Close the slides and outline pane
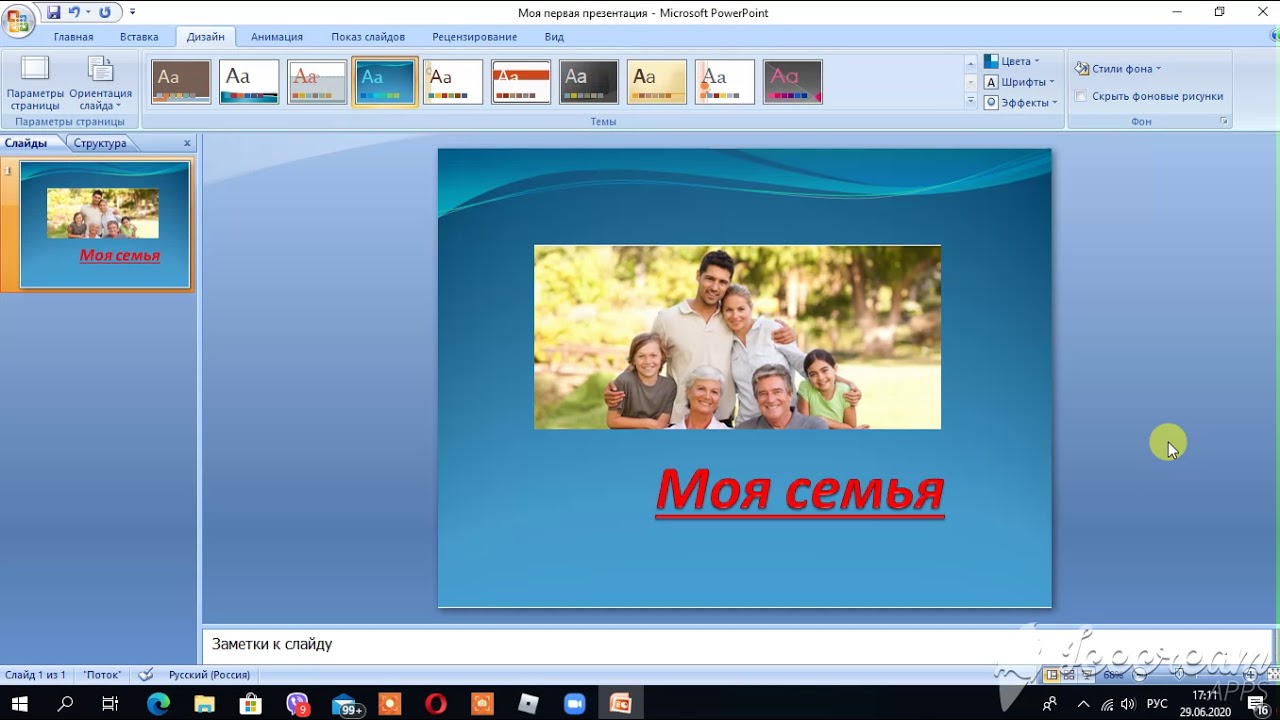Image resolution: width=1280 pixels, height=720 pixels. click(x=187, y=143)
